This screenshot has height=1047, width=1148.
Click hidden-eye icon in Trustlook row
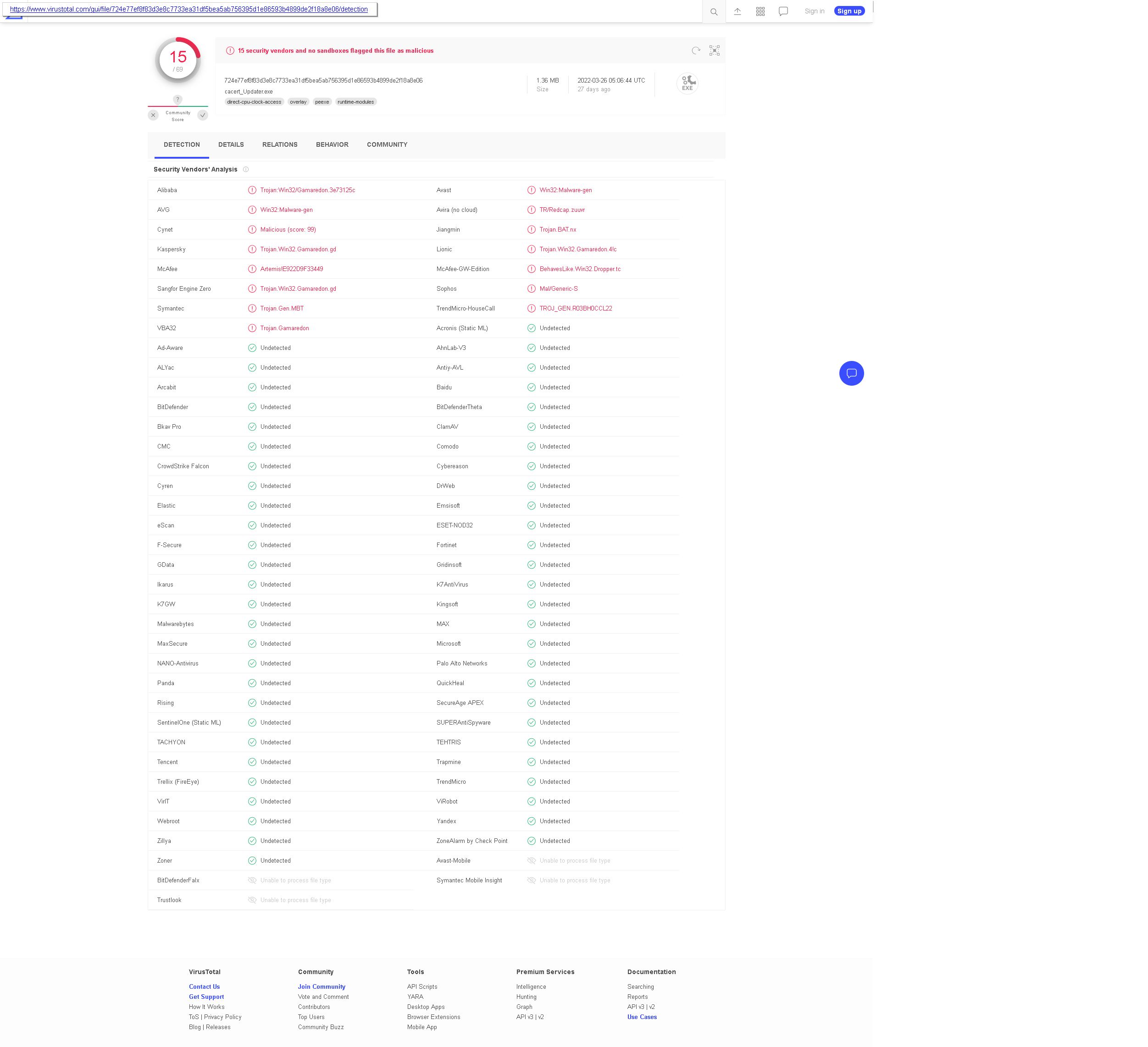point(252,900)
